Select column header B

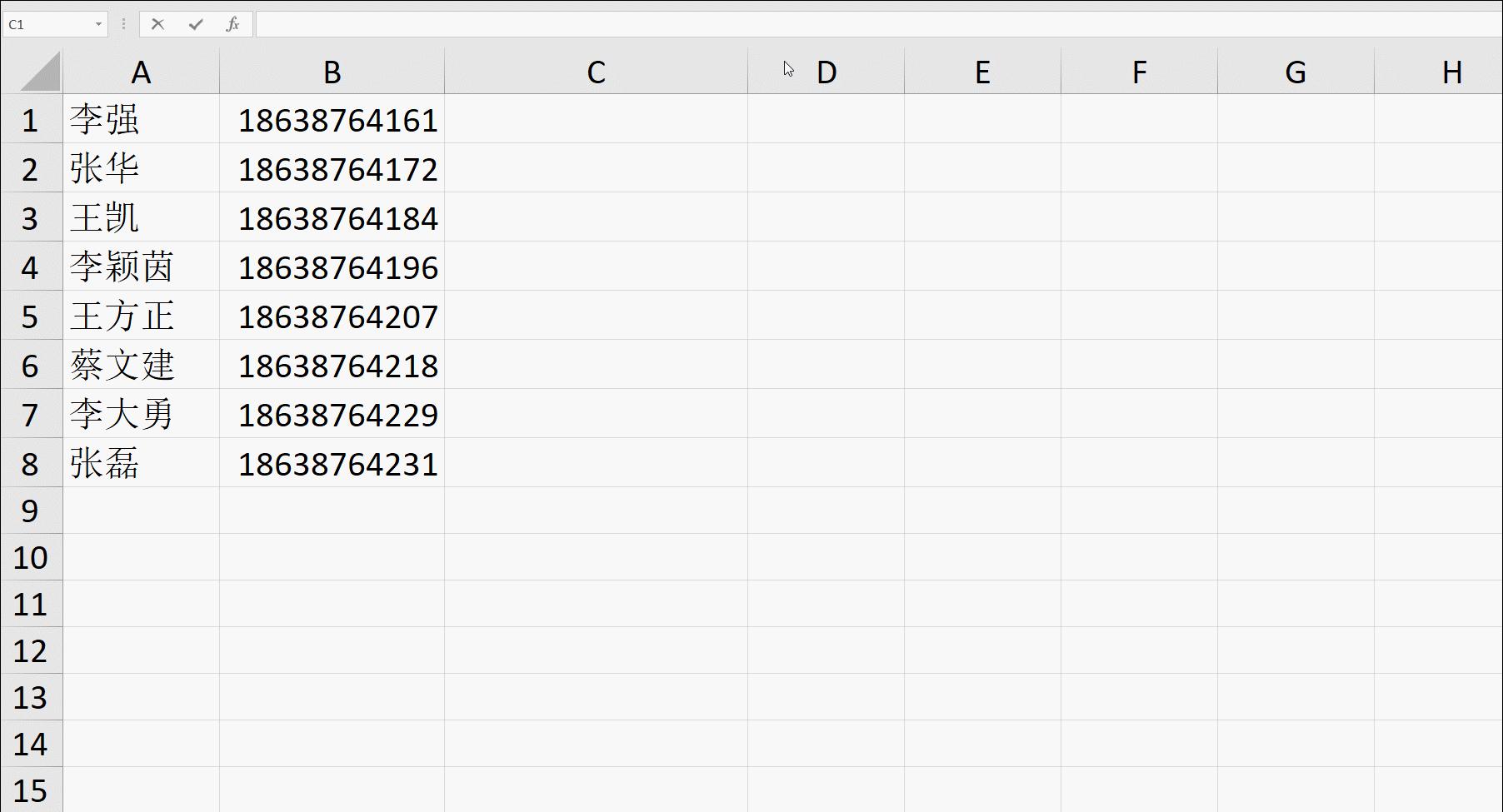point(332,72)
